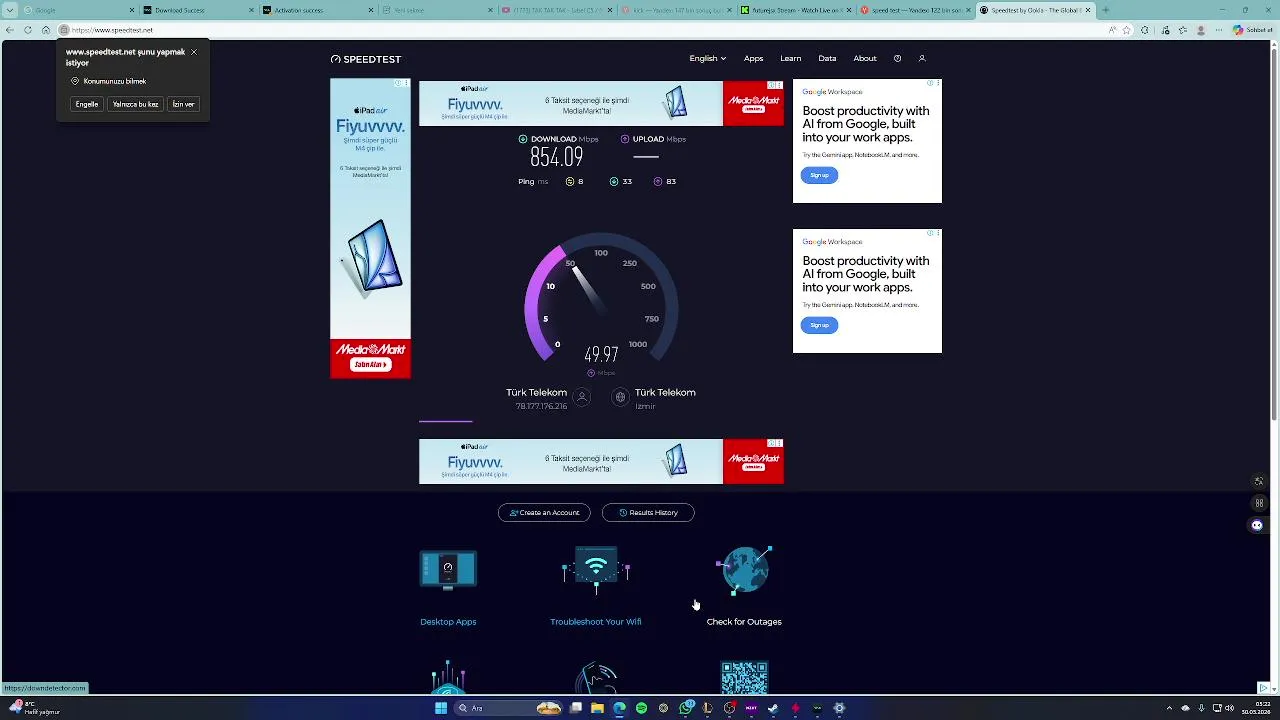Click İzin ver to allow location
Screen dimensions: 1280x720
point(183,104)
